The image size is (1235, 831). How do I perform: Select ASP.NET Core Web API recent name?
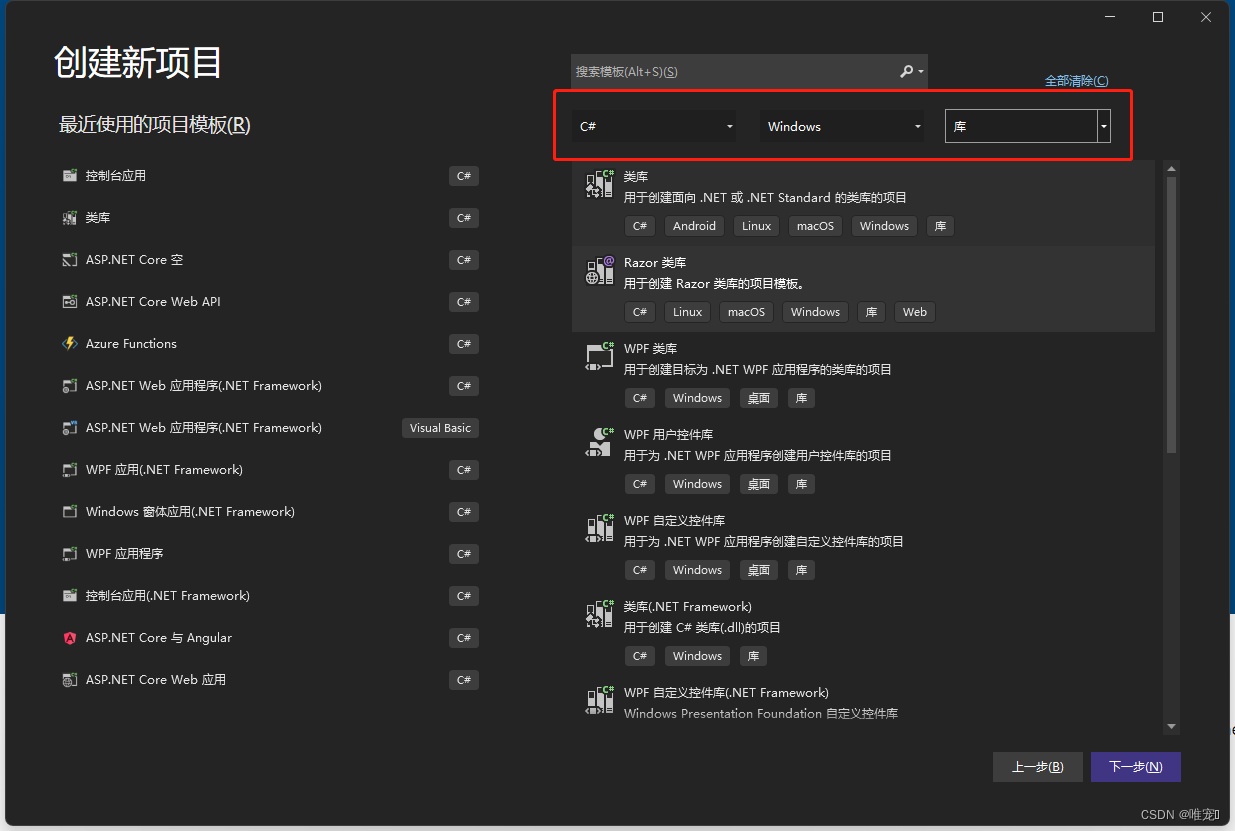click(153, 302)
